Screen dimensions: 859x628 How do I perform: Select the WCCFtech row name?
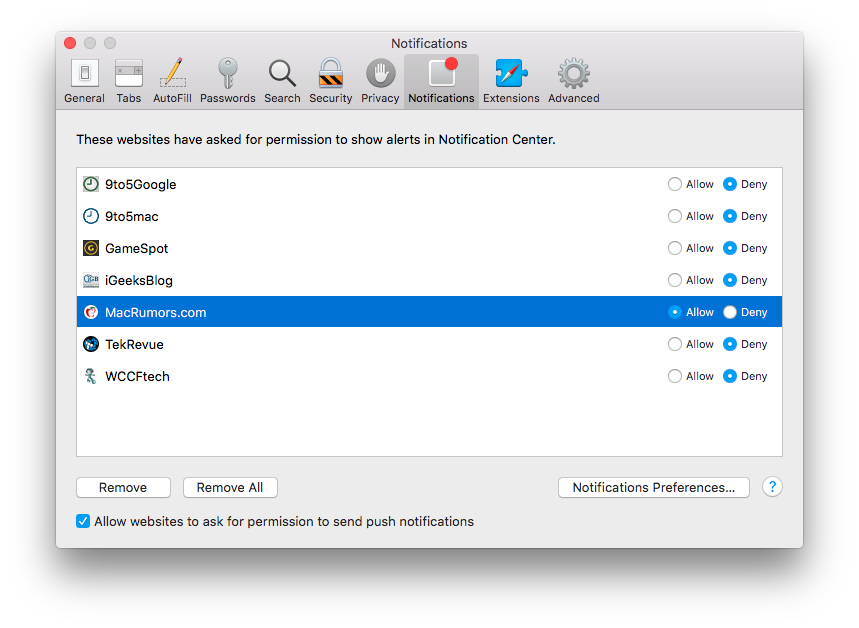(x=138, y=376)
